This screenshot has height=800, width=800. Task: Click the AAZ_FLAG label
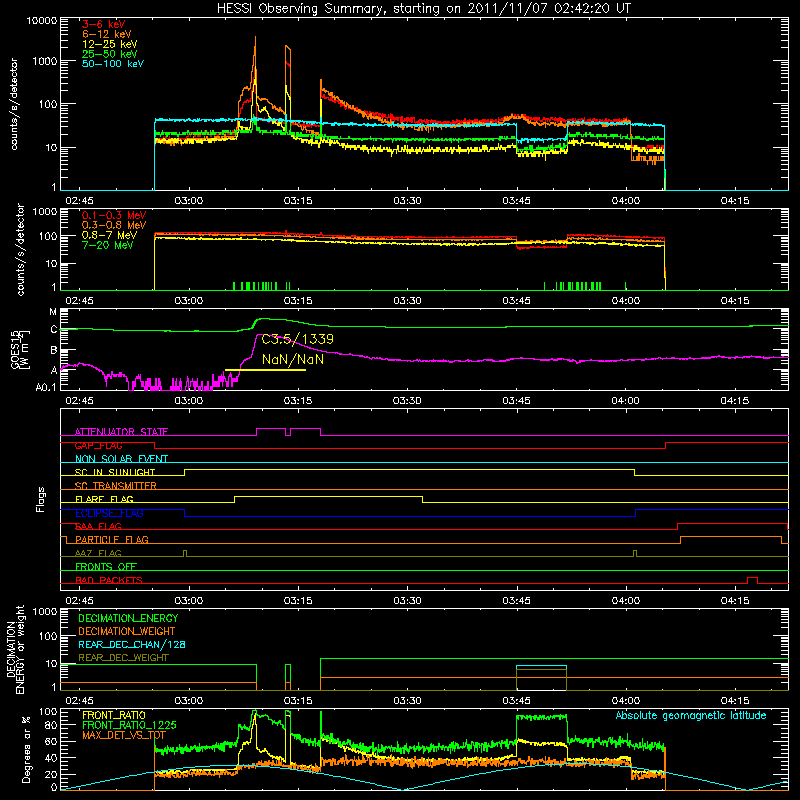click(x=98, y=553)
